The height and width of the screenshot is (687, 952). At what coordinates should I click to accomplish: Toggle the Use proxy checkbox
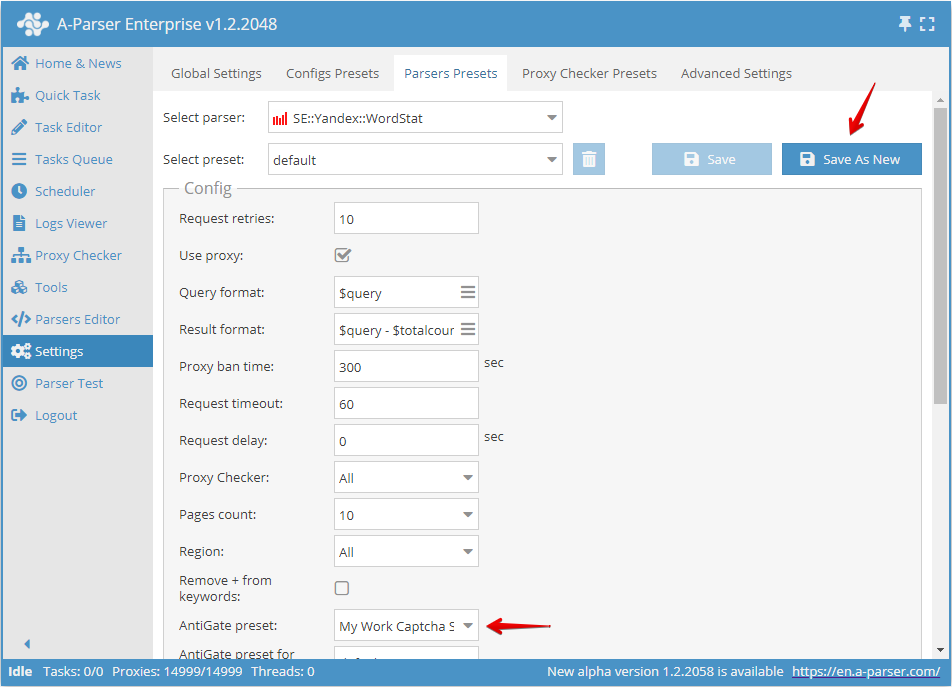(x=342, y=255)
